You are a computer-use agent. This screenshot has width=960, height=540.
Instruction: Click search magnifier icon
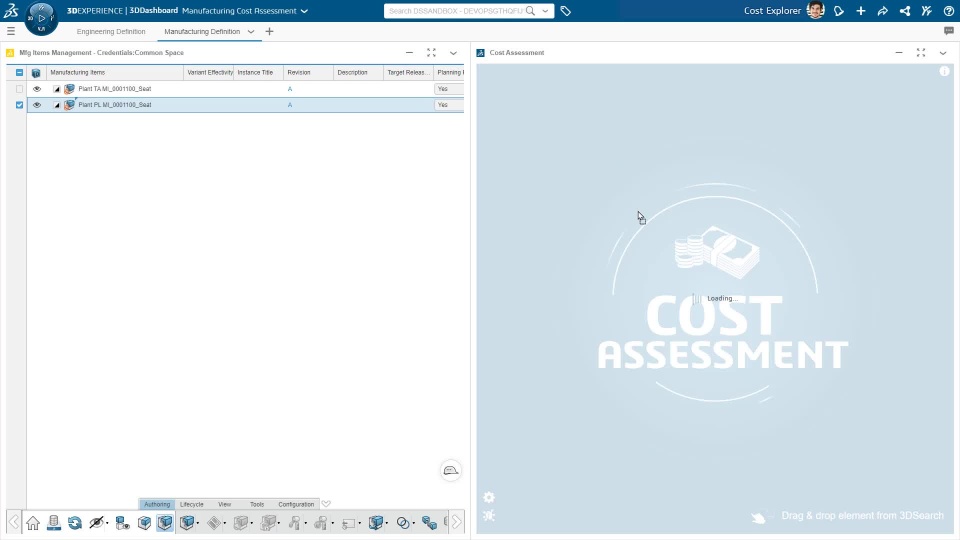coord(530,11)
